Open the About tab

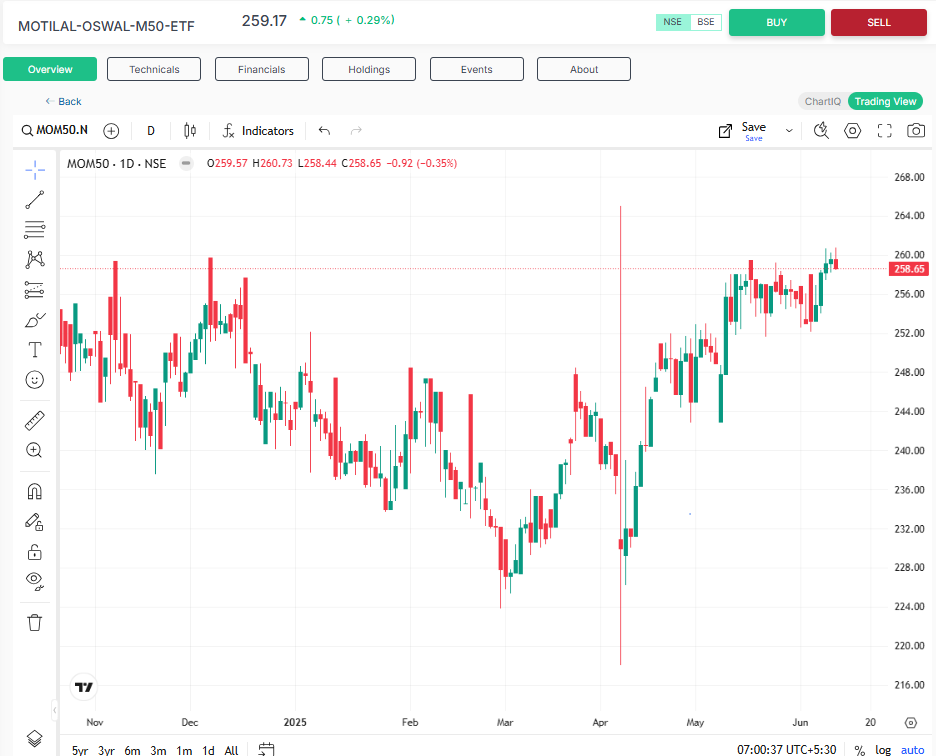[x=584, y=69]
